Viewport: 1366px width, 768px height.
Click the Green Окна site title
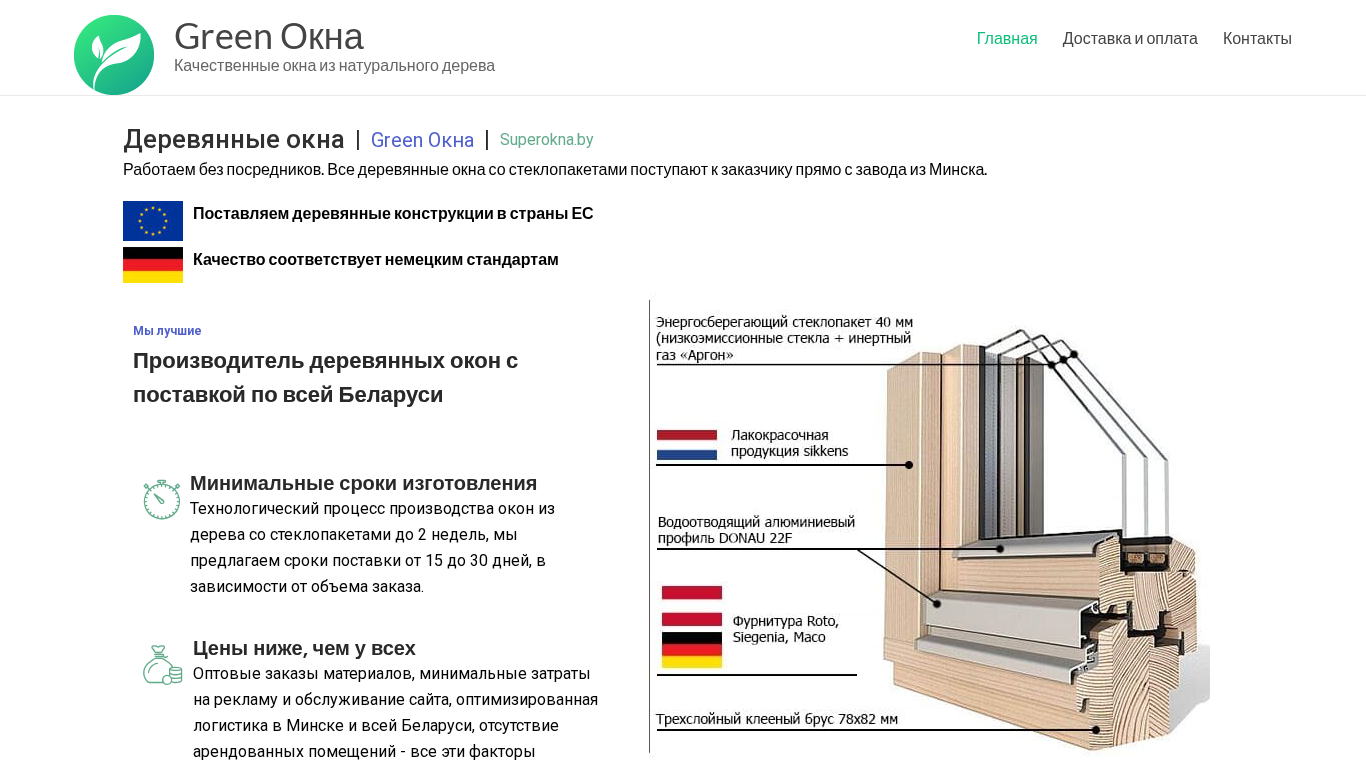[x=269, y=36]
